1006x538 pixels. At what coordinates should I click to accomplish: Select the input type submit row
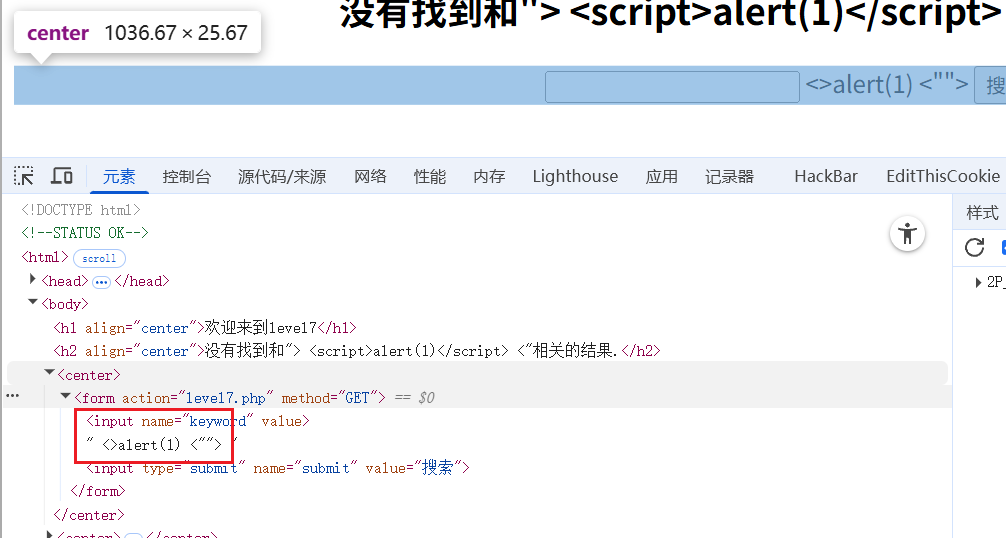click(278, 468)
